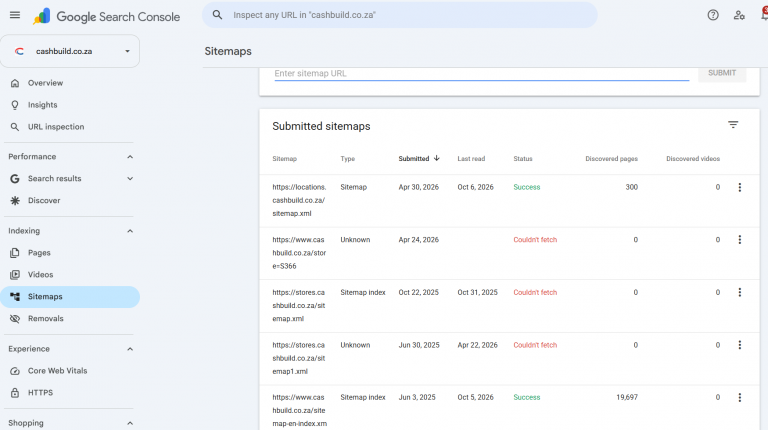This screenshot has width=768, height=430.
Task: Click Couldn't fetch for Jun 30, 2025 row
Action: pyautogui.click(x=535, y=345)
